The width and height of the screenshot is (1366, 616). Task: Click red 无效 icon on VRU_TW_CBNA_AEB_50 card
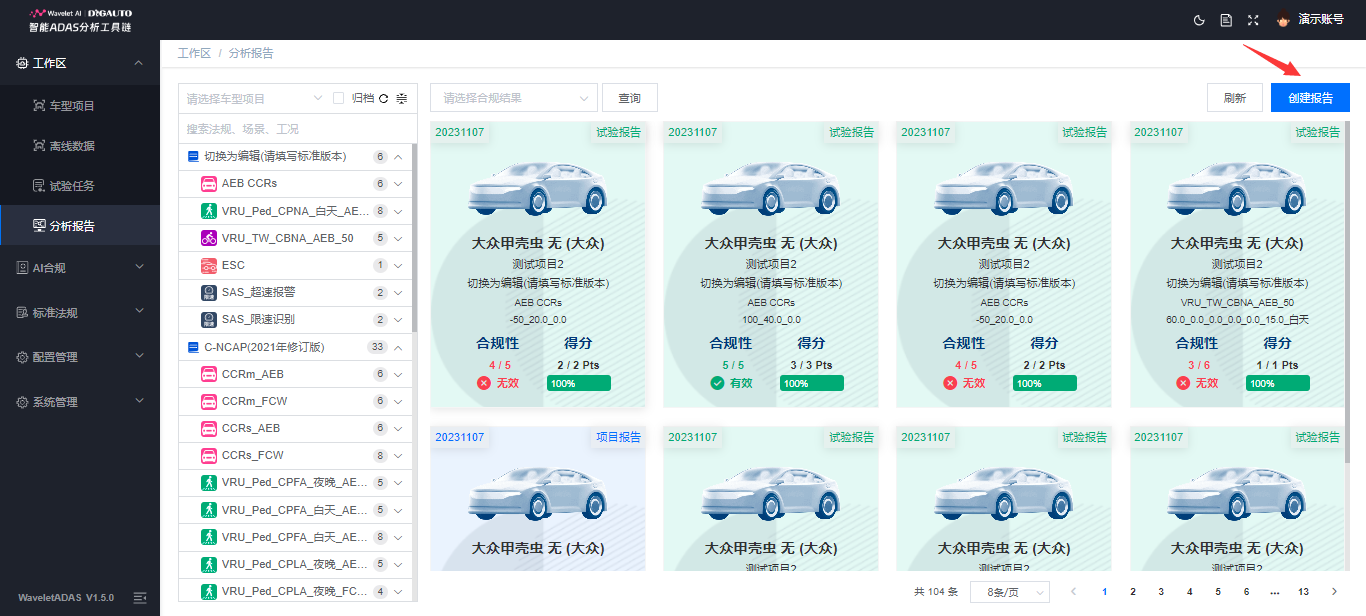1183,383
